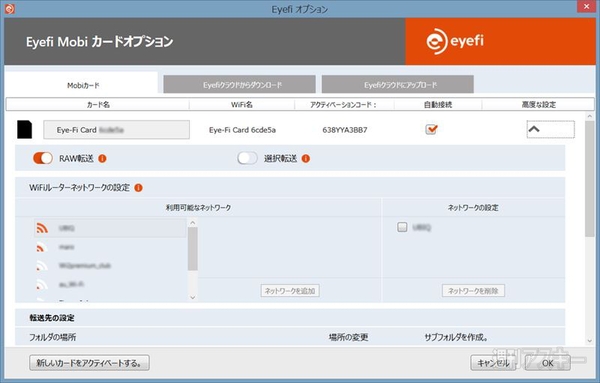Click the サブフォルダを作成 label
This screenshot has width=600, height=383.
[x=456, y=337]
